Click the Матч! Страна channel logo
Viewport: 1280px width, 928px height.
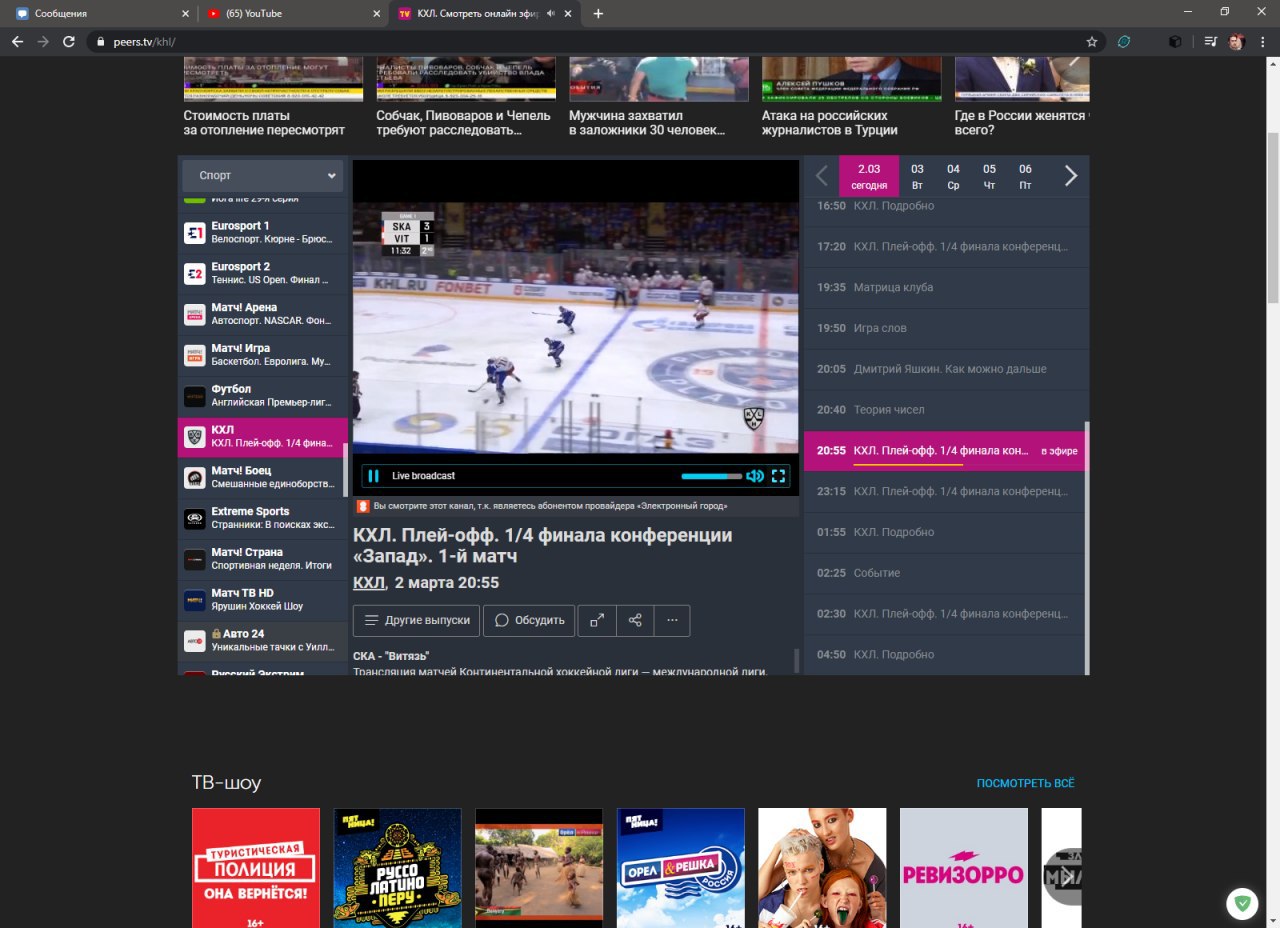click(x=195, y=560)
